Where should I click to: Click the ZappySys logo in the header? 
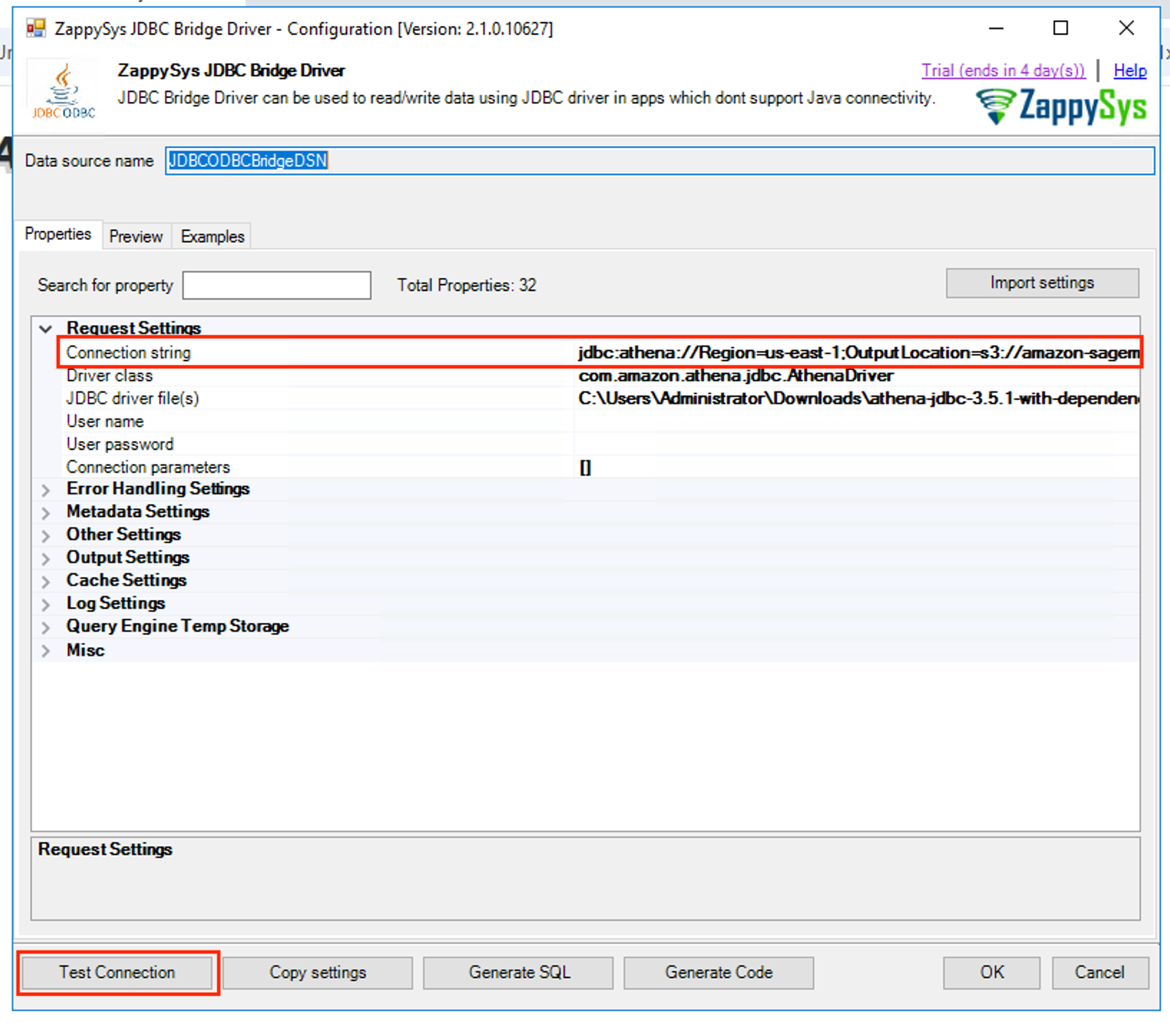(1060, 103)
